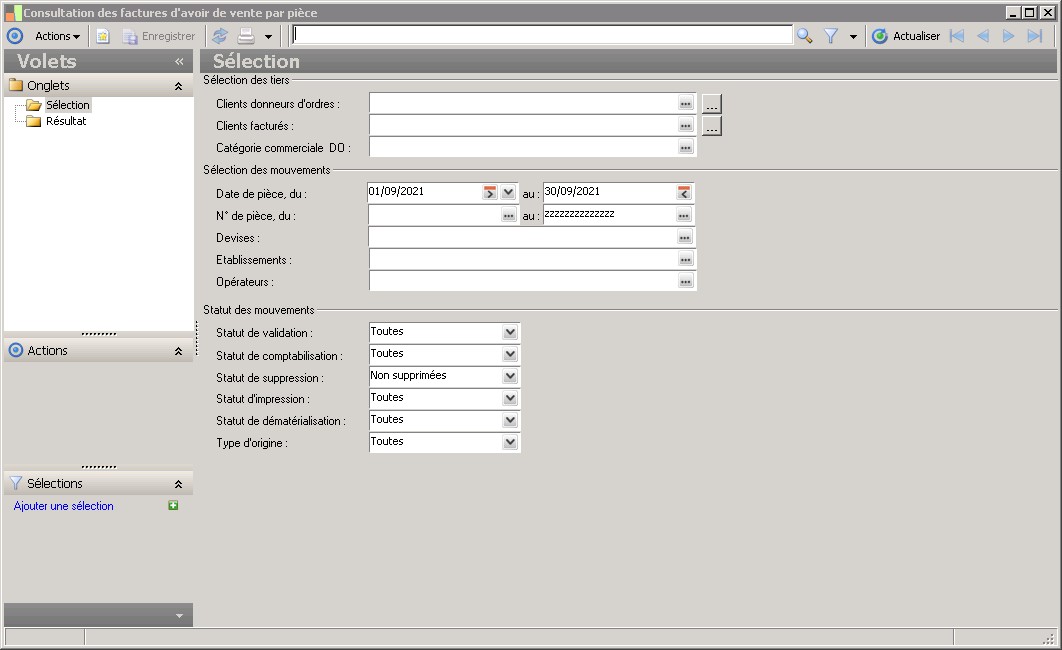Open the Statut de suppression dropdown
Screen dimensions: 1062x650
click(x=510, y=376)
